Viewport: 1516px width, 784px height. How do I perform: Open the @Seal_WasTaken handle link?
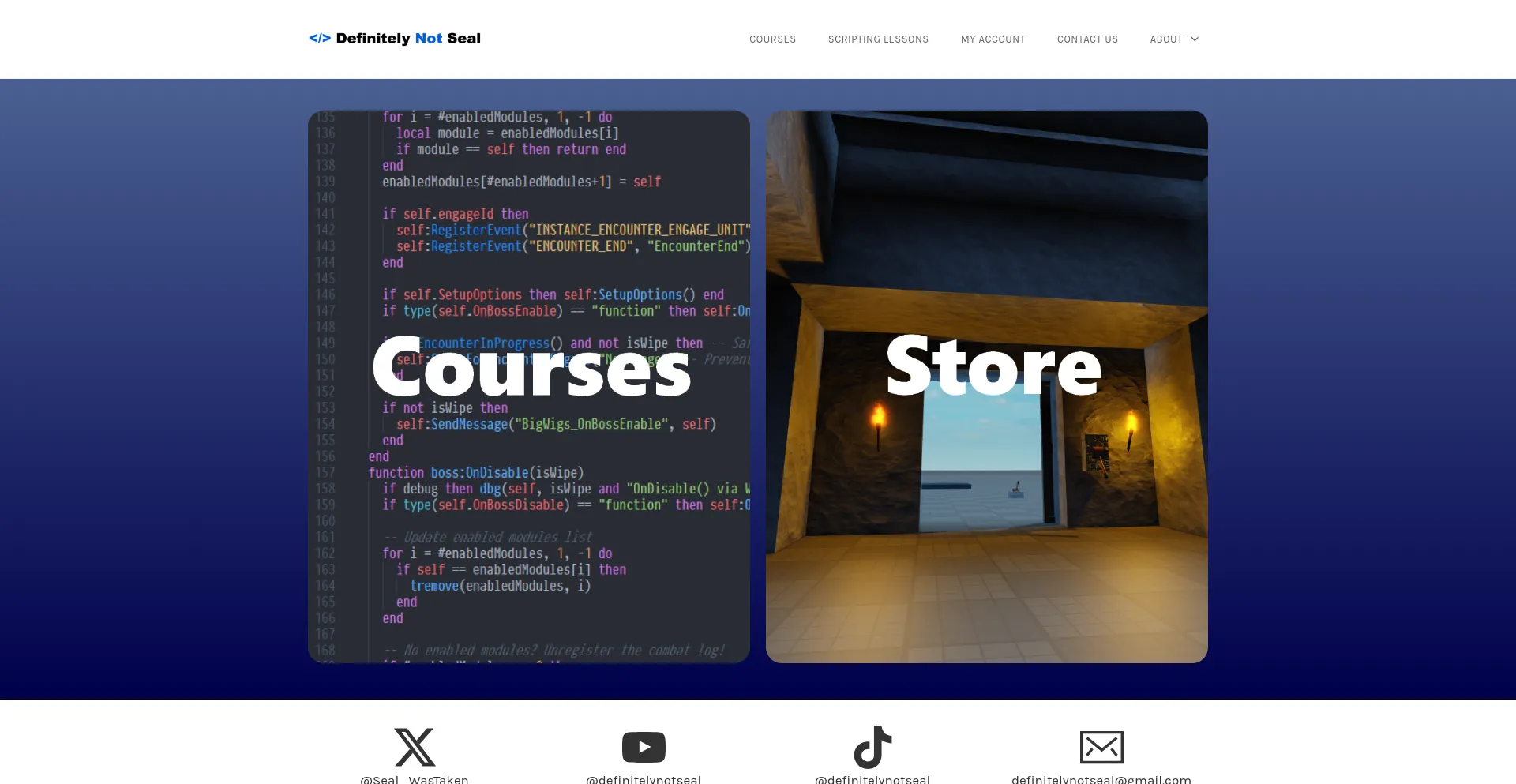pyautogui.click(x=415, y=779)
